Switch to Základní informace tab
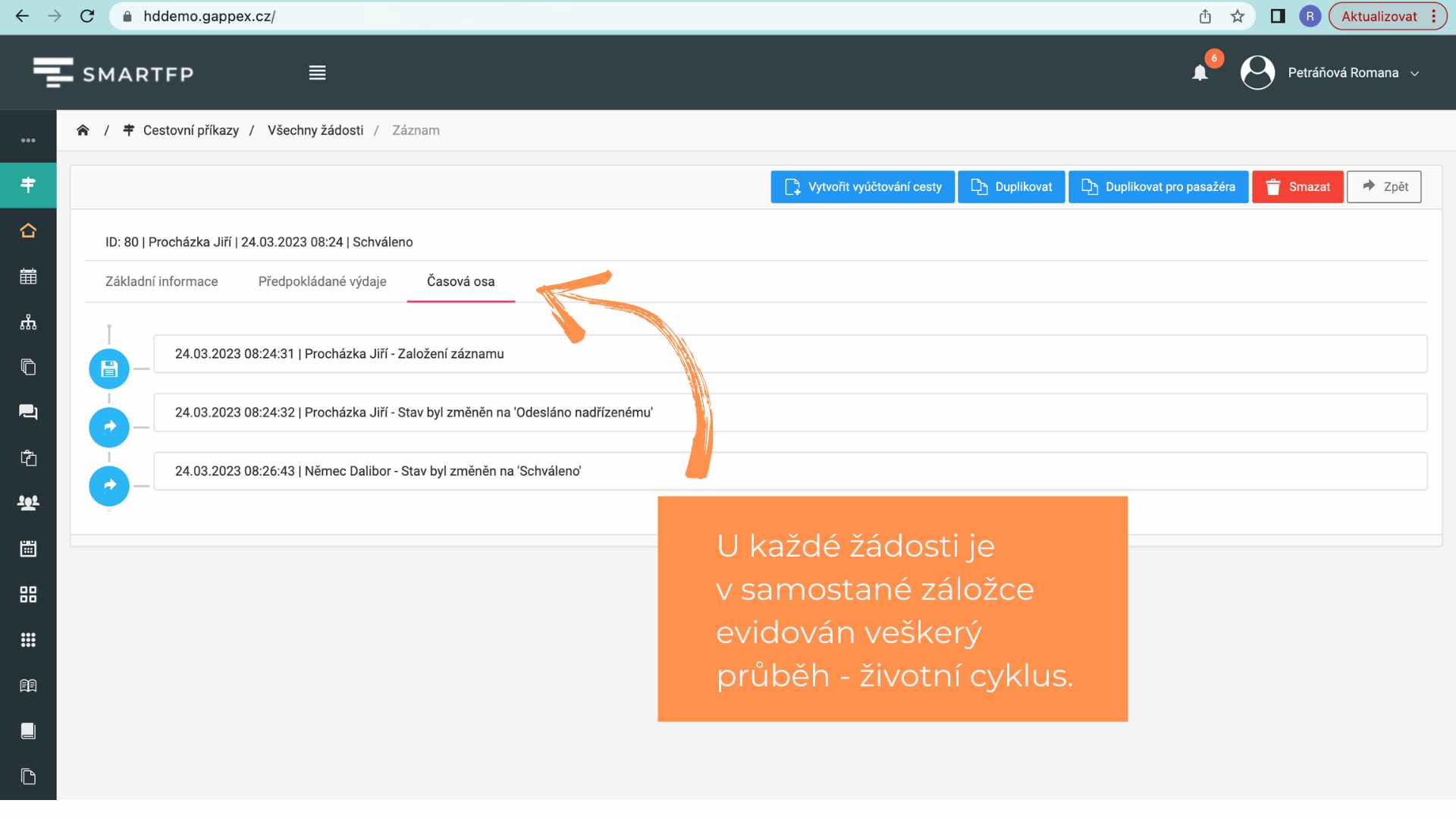The image size is (1456, 819). pyautogui.click(x=162, y=281)
